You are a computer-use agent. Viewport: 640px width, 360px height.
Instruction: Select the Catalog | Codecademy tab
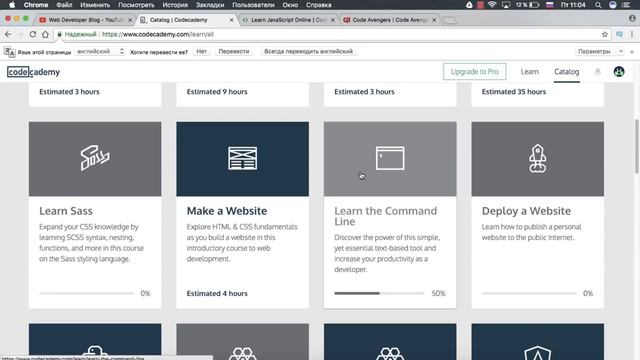[x=187, y=20]
